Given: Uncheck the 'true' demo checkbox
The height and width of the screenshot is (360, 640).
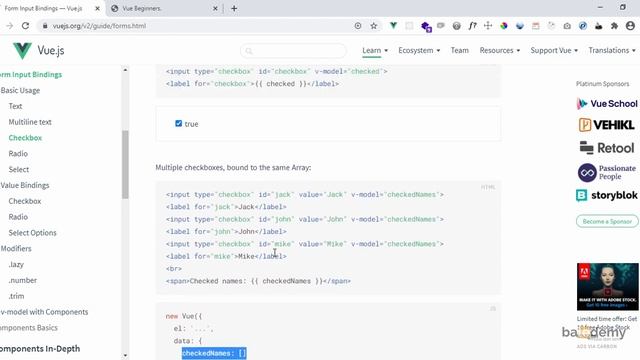Looking at the screenshot, I should (178, 123).
